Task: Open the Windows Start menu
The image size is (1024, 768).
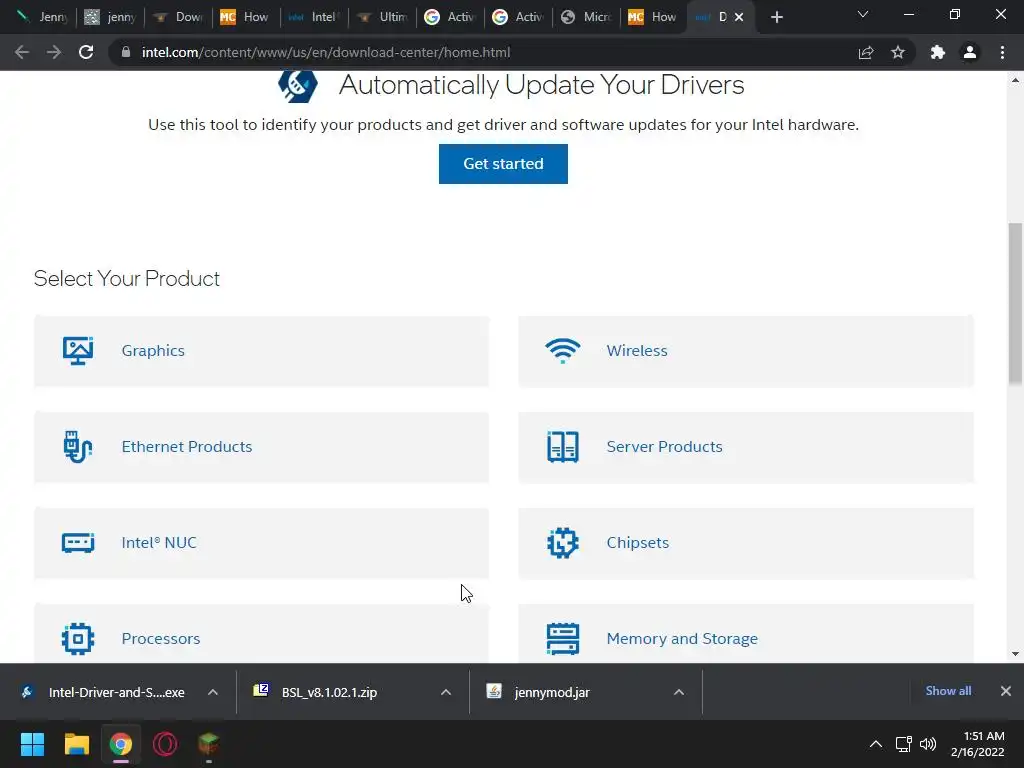Action: pyautogui.click(x=32, y=744)
